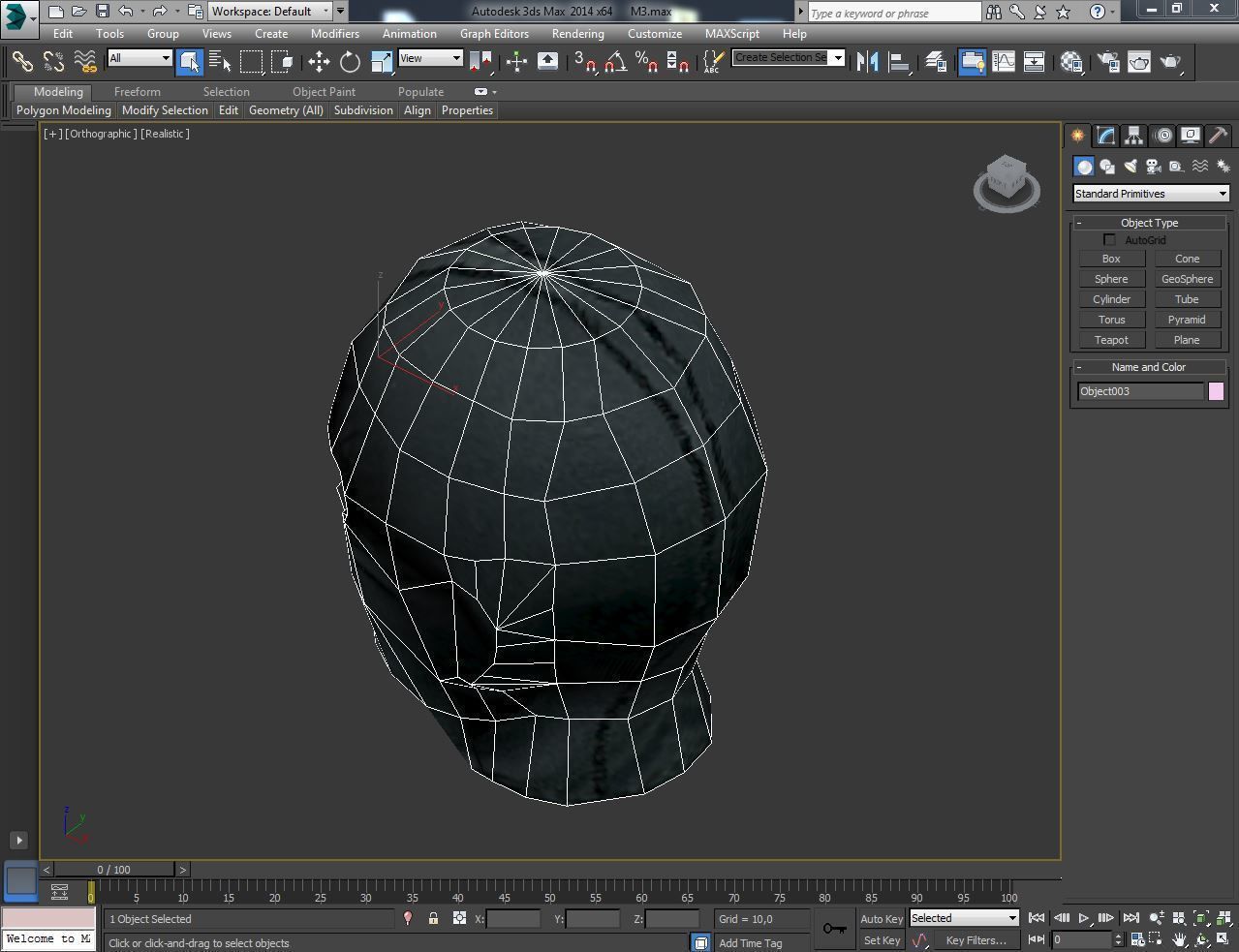Toggle Auto Key animation mode
Viewport: 1239px width, 952px height.
pyautogui.click(x=881, y=919)
